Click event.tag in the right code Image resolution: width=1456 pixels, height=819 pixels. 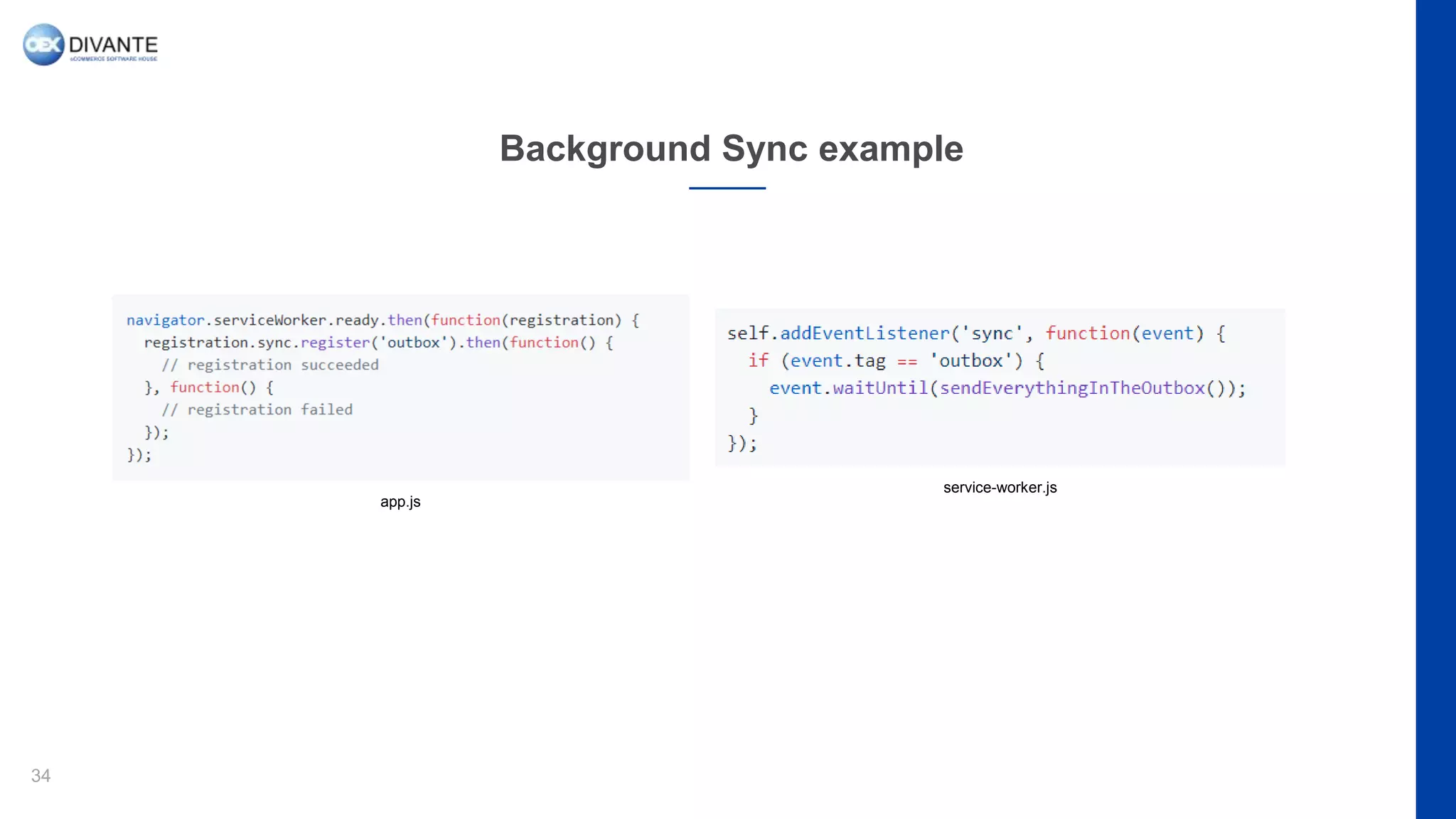pos(837,361)
